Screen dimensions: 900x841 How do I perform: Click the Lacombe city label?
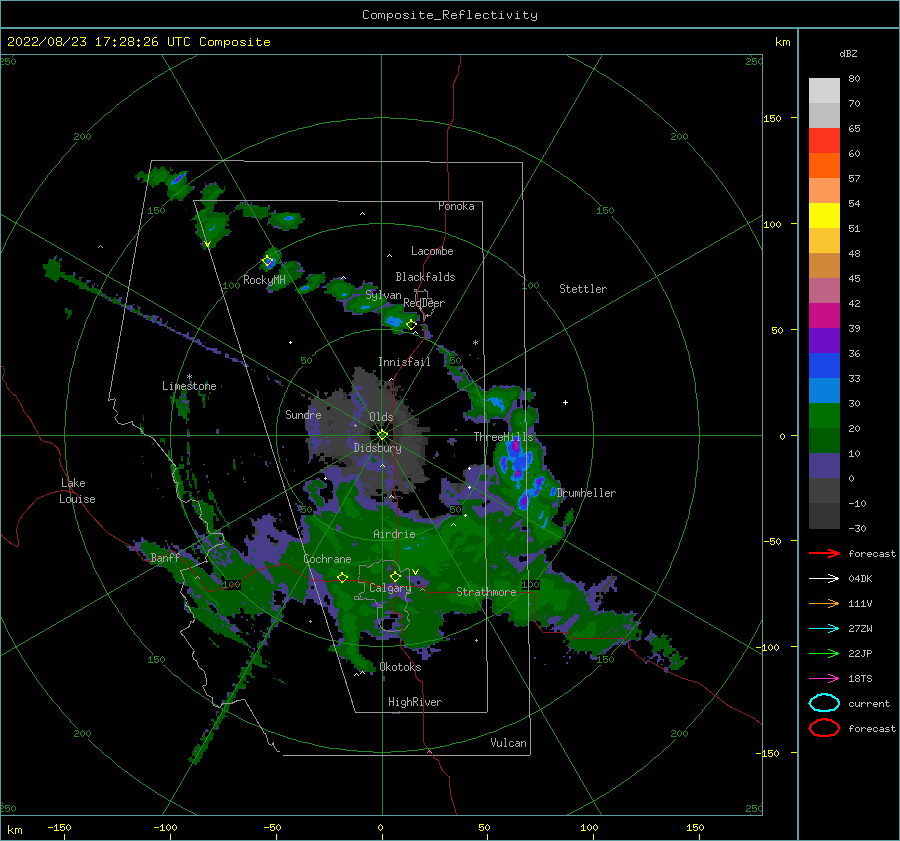[x=432, y=251]
